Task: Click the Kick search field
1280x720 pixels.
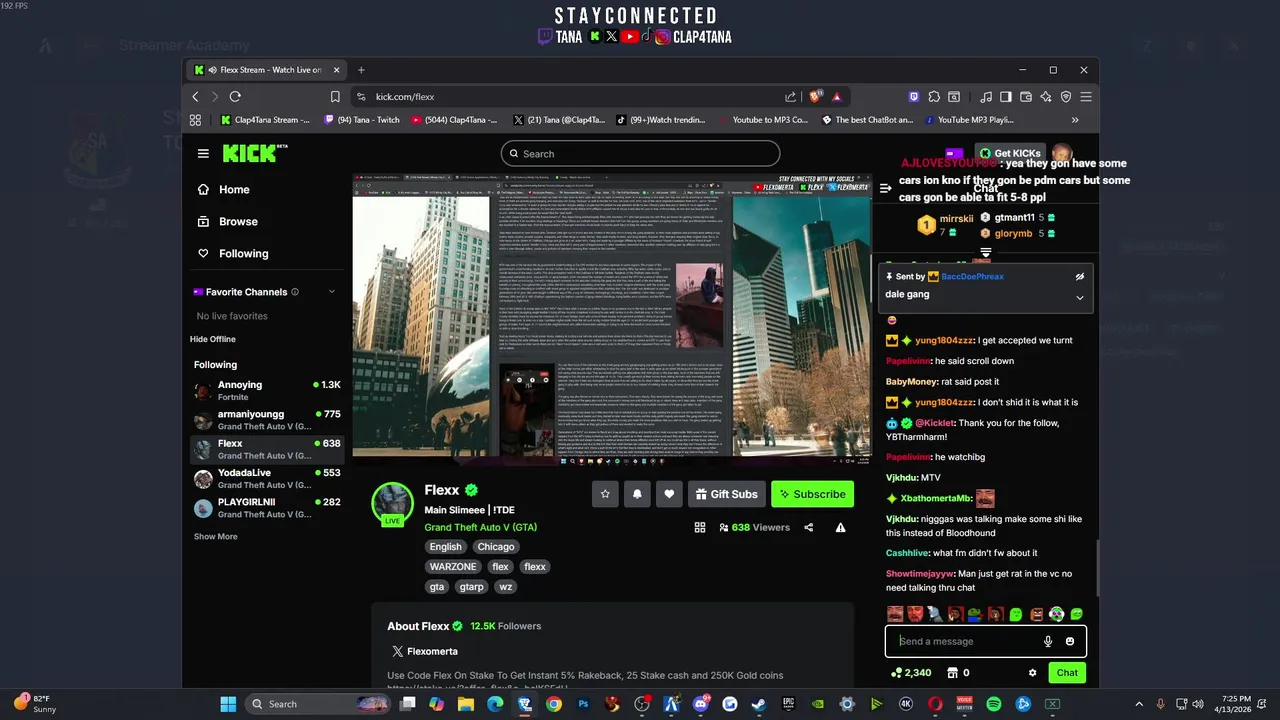Action: pyautogui.click(x=640, y=154)
